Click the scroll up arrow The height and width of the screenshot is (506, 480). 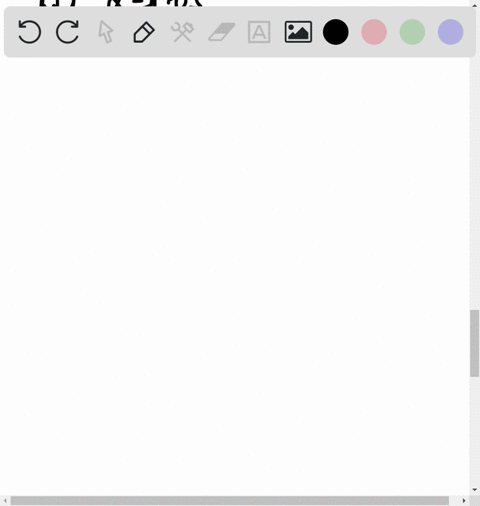pyautogui.click(x=475, y=5)
